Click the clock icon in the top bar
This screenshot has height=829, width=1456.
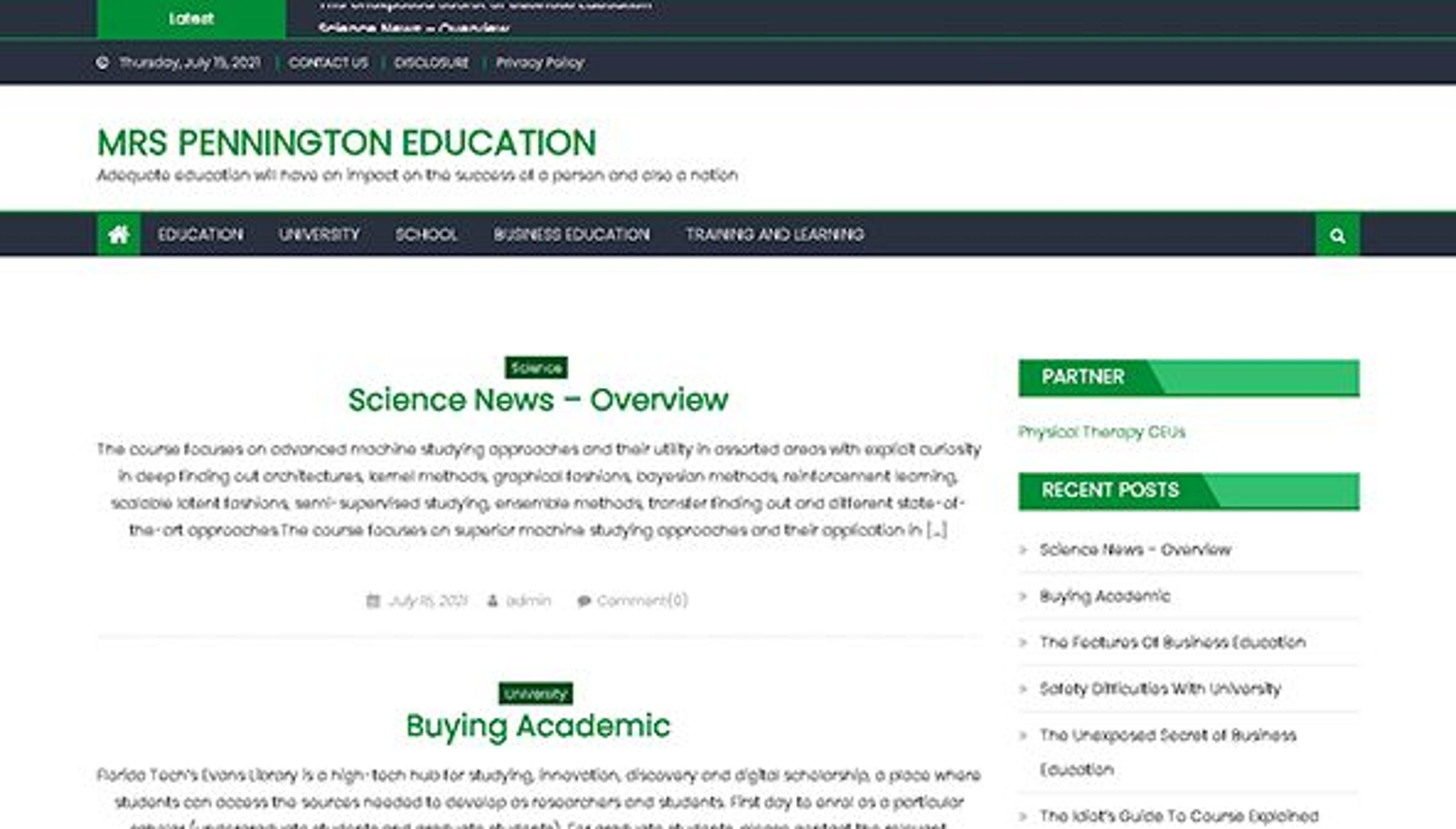(x=102, y=63)
